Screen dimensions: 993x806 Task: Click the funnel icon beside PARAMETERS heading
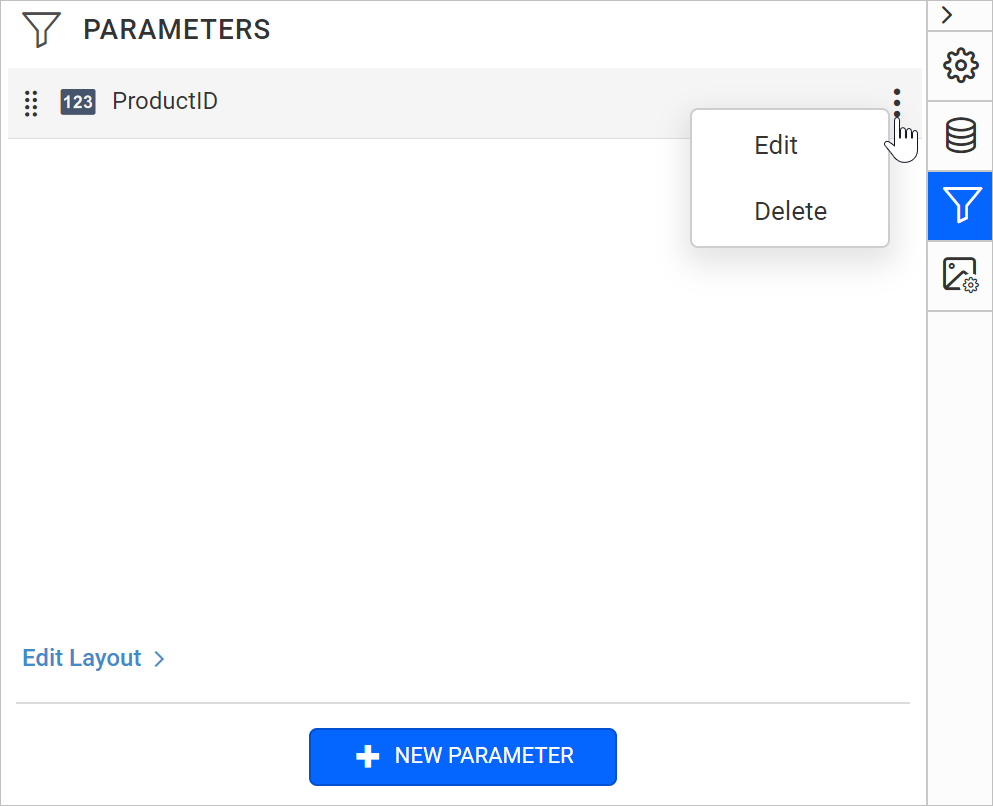tap(41, 30)
